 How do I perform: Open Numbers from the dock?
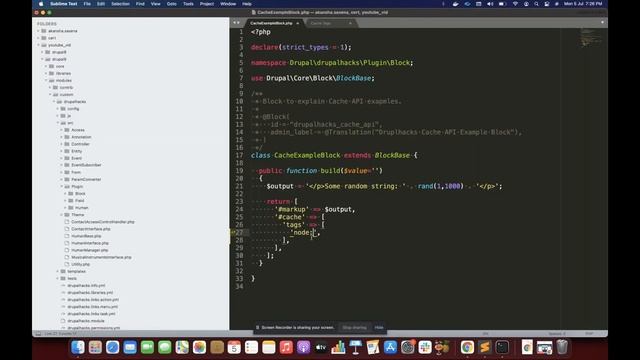pyautogui.click(x=338, y=347)
